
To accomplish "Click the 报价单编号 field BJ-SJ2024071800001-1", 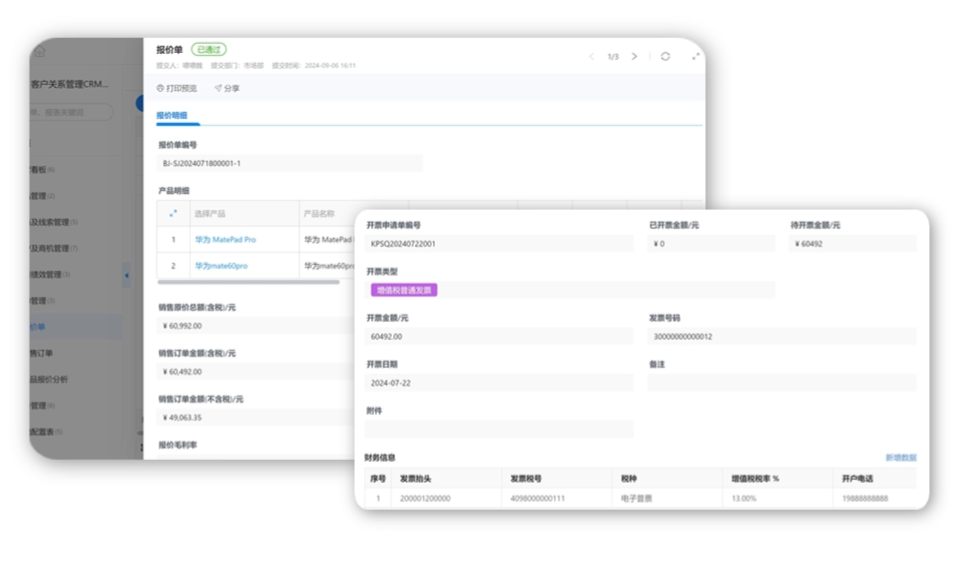I will 290,163.
